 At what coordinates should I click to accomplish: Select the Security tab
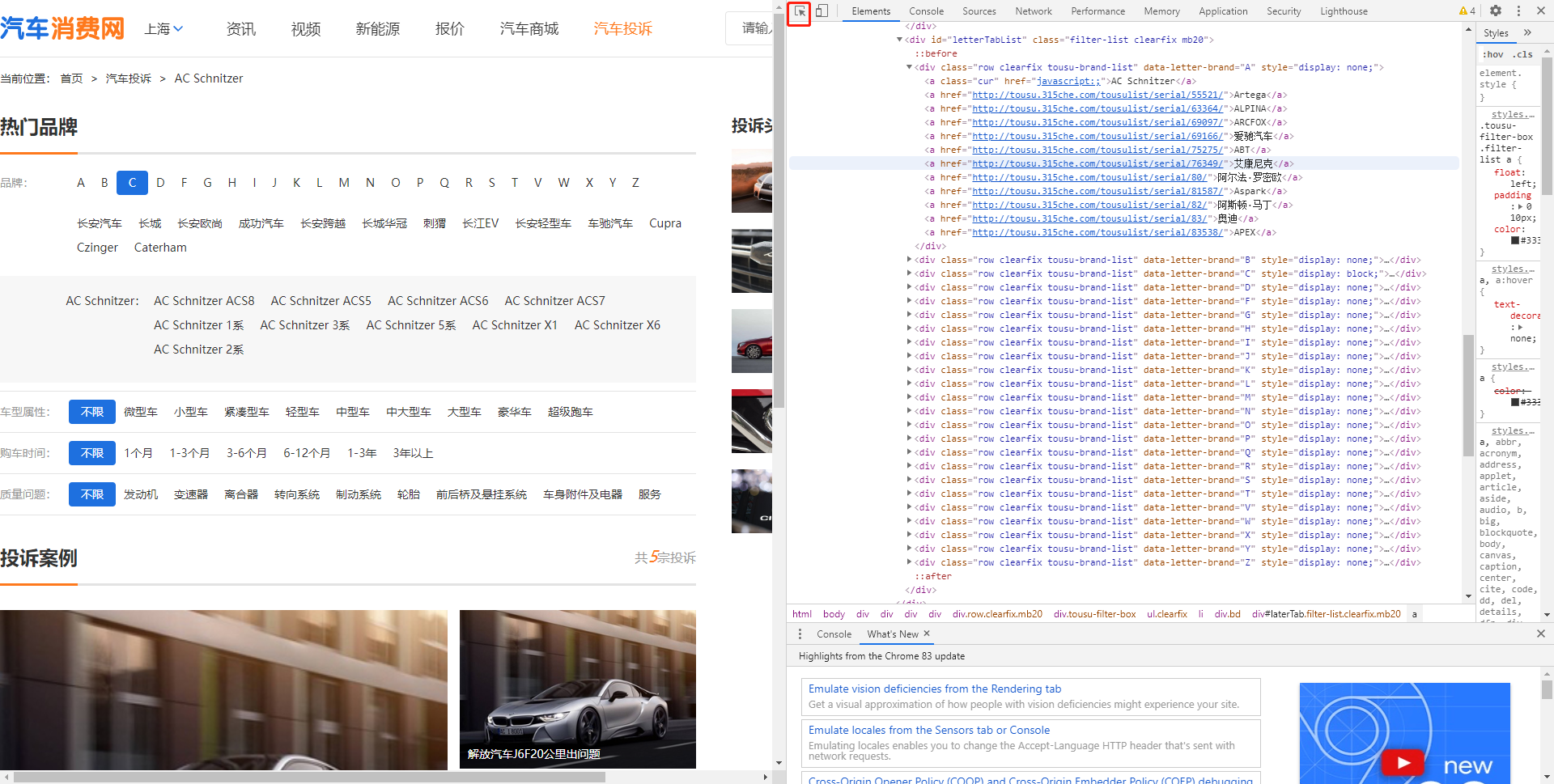pyautogui.click(x=1284, y=11)
